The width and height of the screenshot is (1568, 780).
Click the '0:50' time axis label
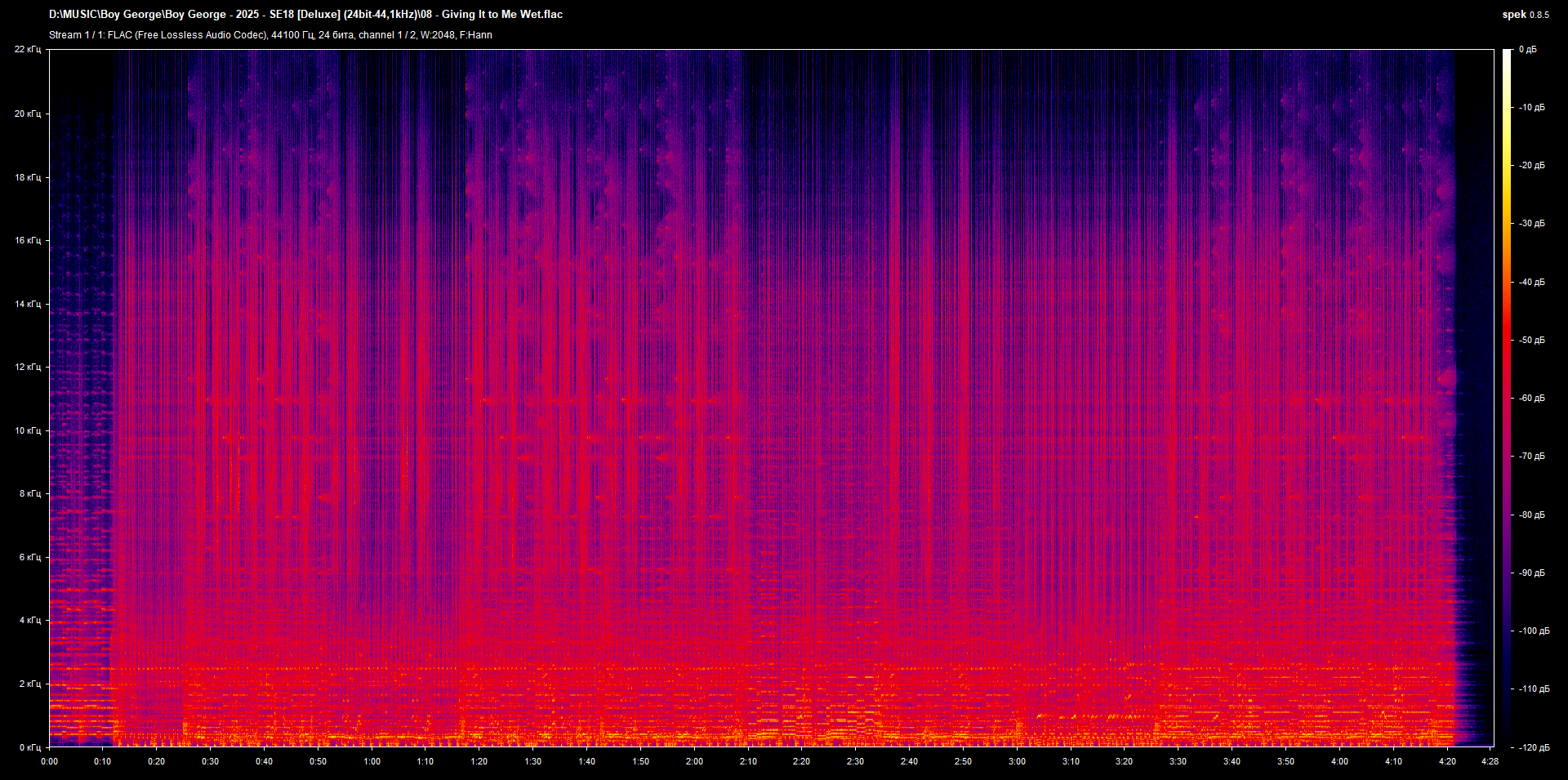click(318, 761)
